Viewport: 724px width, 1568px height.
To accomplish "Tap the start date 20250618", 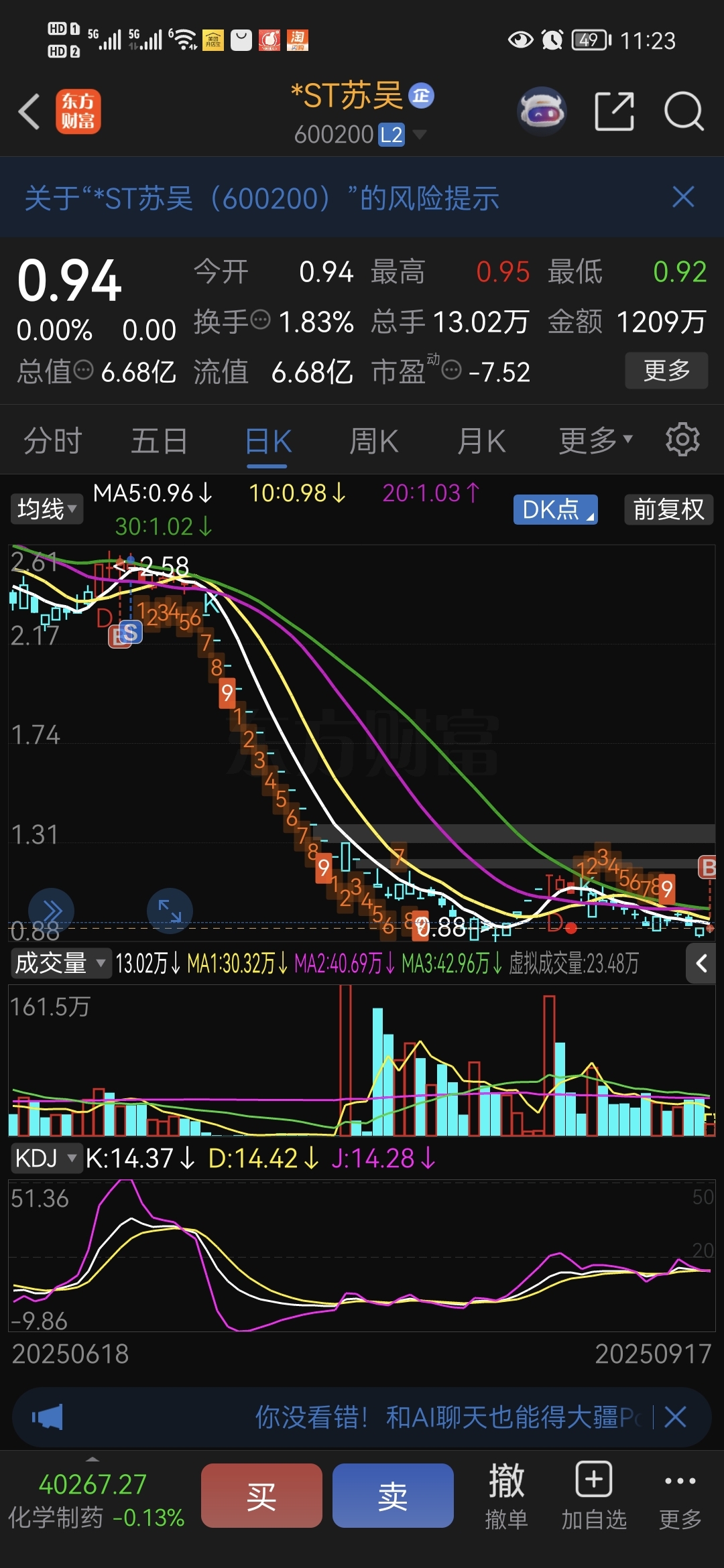I will [70, 1354].
